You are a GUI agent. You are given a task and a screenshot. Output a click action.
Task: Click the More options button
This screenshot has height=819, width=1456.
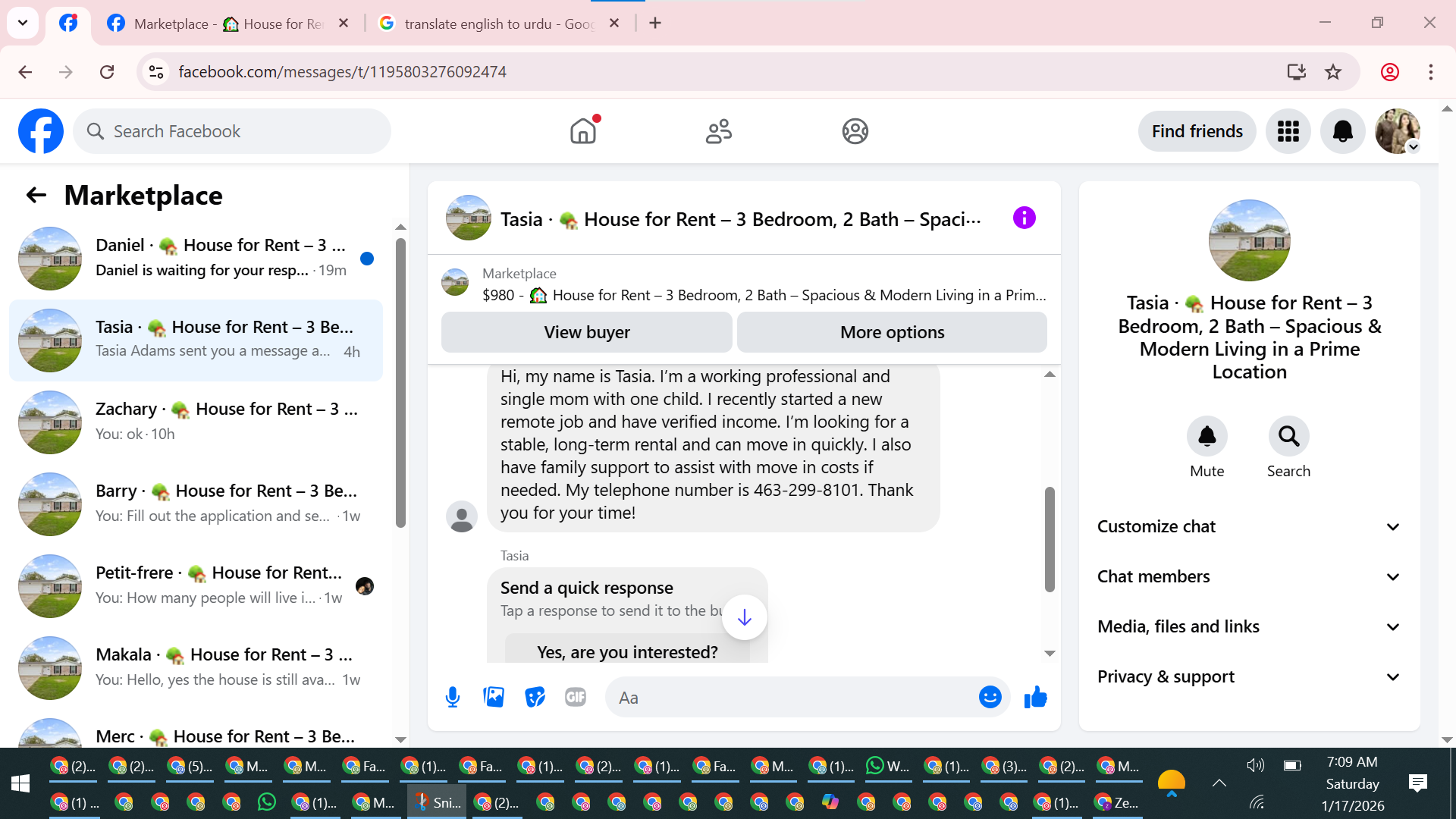point(892,332)
